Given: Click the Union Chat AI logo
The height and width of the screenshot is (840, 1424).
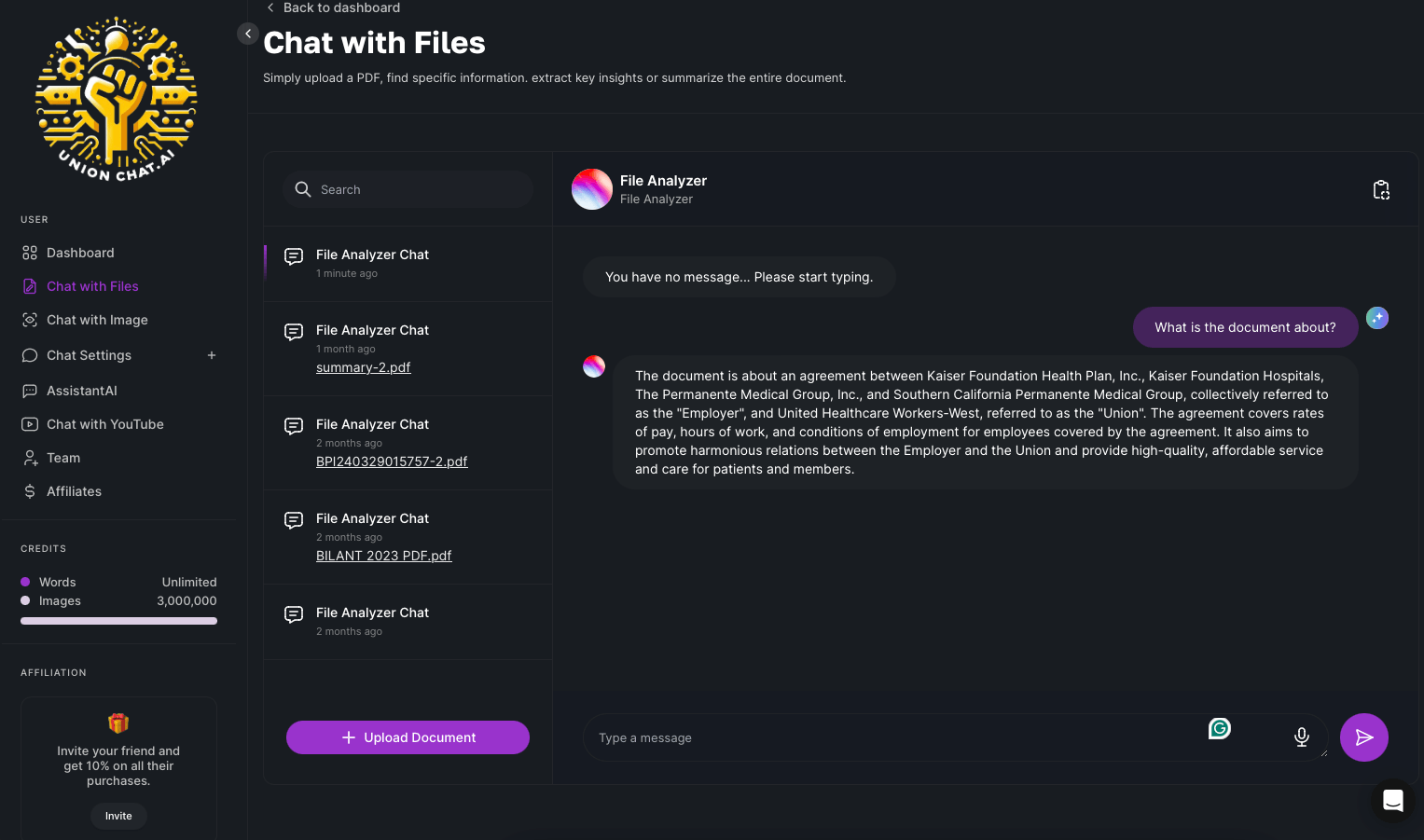Looking at the screenshot, I should pos(117,99).
